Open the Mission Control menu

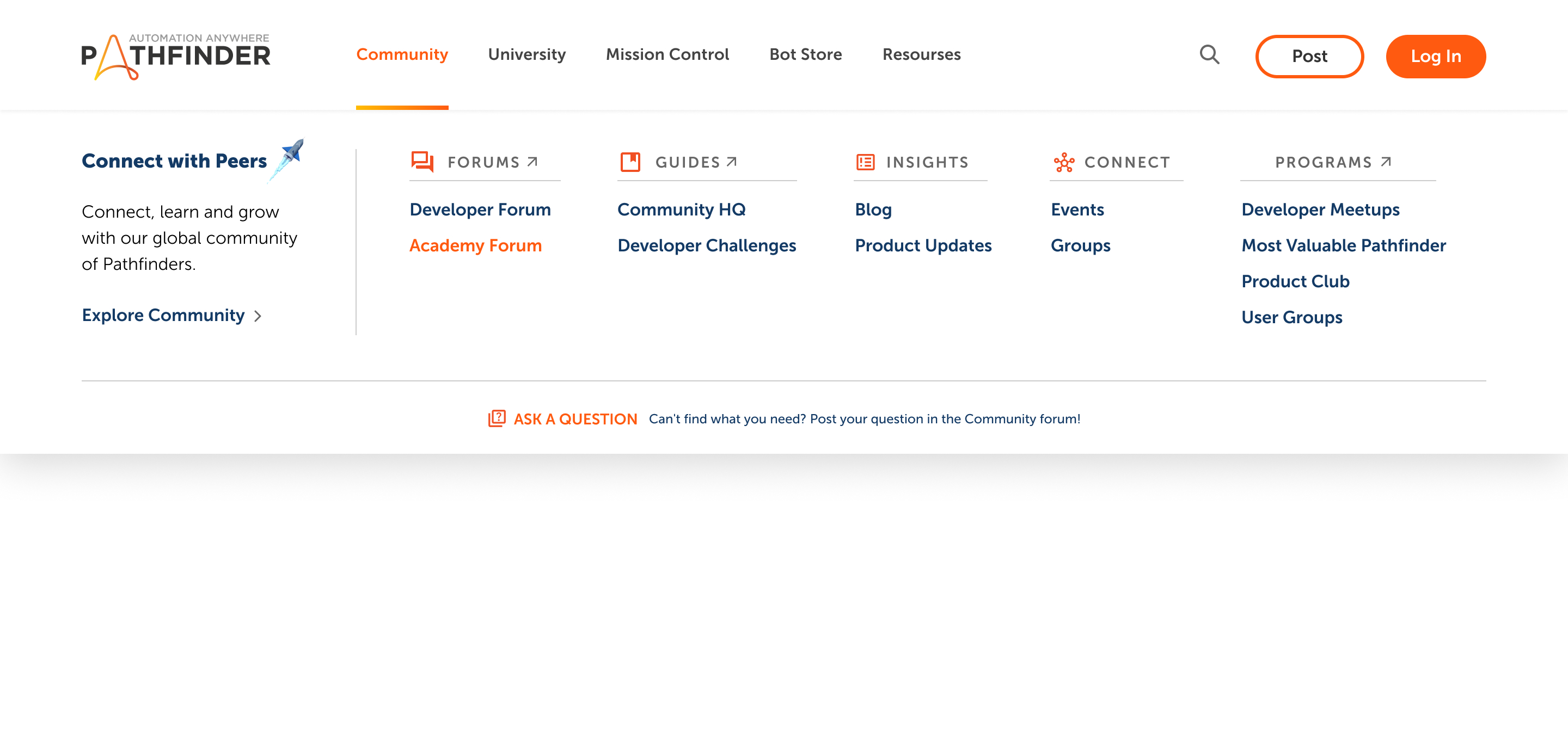pos(667,55)
